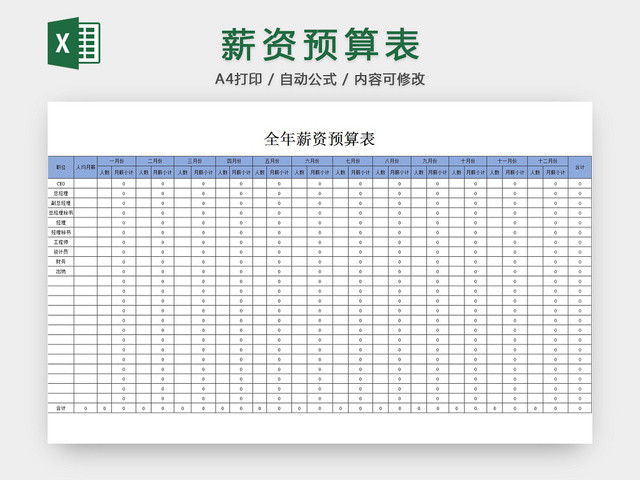This screenshot has height=480, width=640.
Task: Click the 人数 subheader under 一月份
Action: tap(104, 172)
